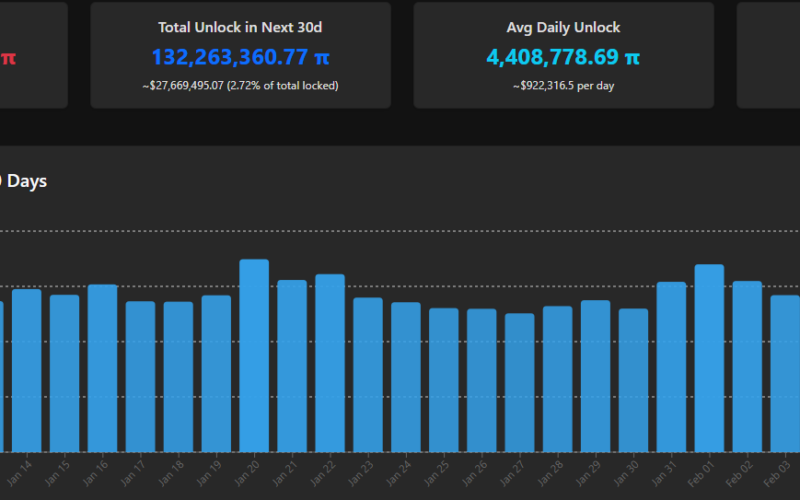Click the ~$27,669,495.07 total locked subtext
The height and width of the screenshot is (500, 800).
point(240,86)
